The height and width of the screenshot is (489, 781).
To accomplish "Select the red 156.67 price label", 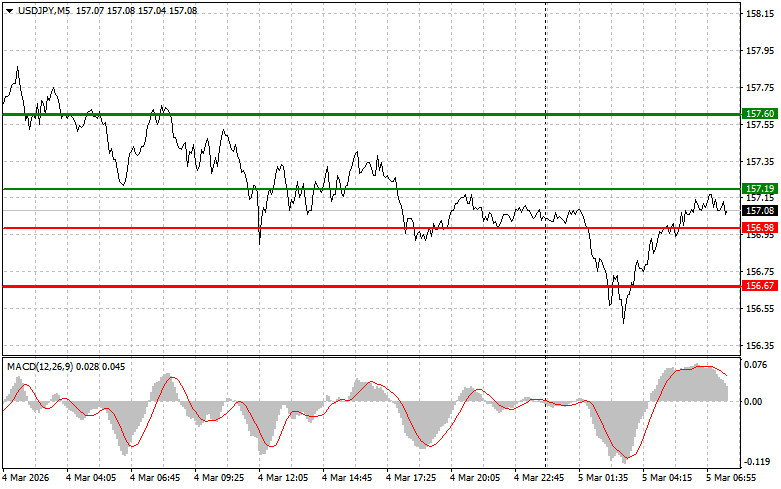I will (760, 286).
